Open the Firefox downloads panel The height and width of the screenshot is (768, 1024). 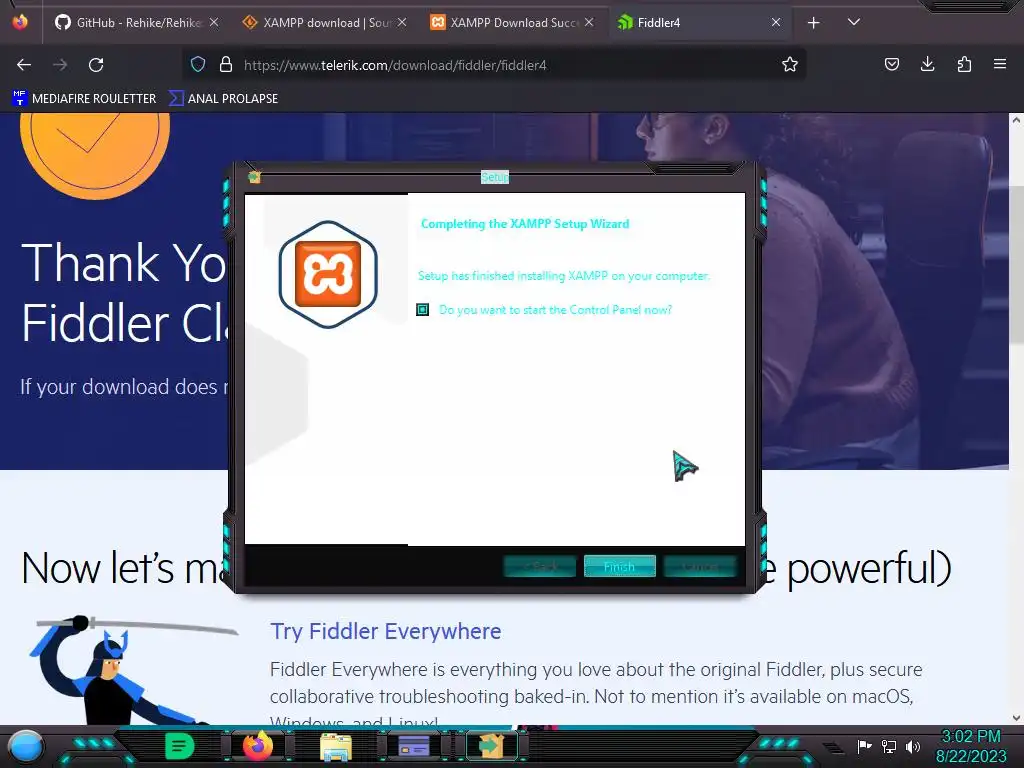point(927,64)
